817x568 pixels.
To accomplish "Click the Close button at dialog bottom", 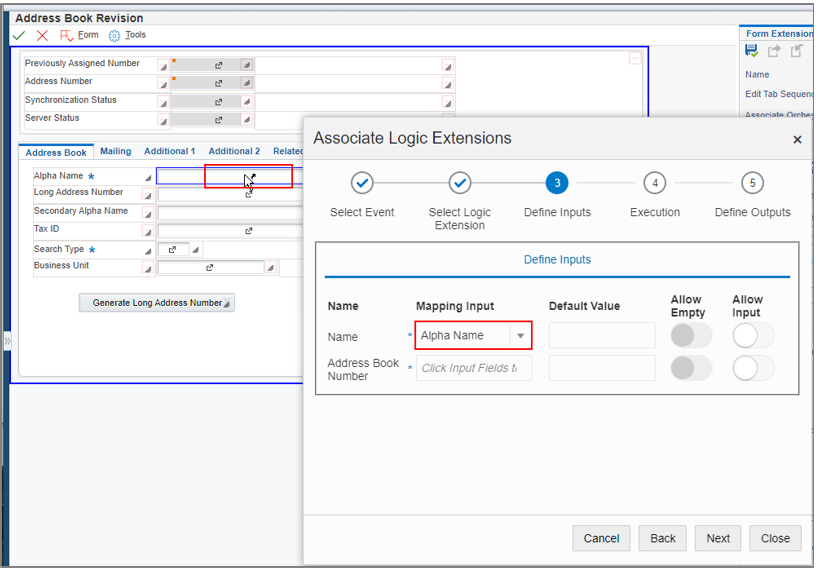I will (x=775, y=538).
